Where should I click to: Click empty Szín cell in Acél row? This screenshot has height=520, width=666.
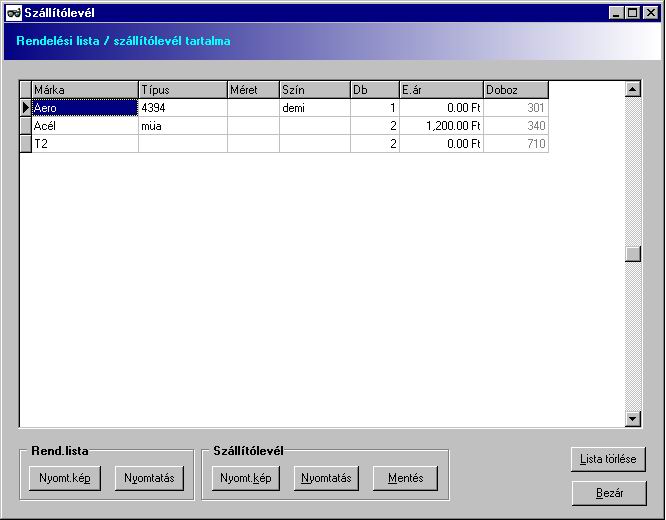315,126
